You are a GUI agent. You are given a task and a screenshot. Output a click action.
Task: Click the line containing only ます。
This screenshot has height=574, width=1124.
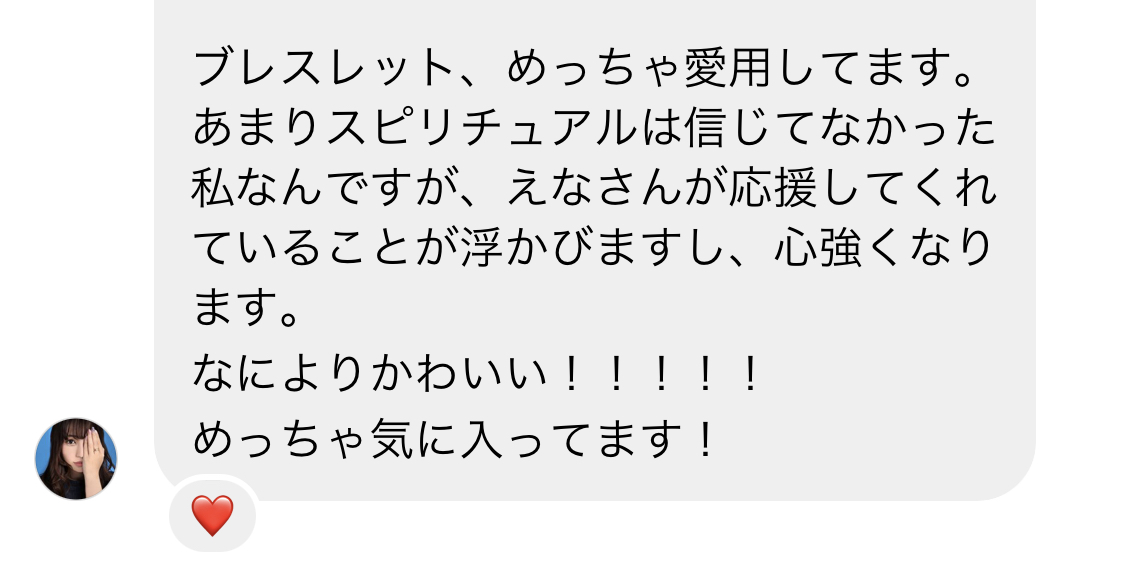(x=245, y=310)
